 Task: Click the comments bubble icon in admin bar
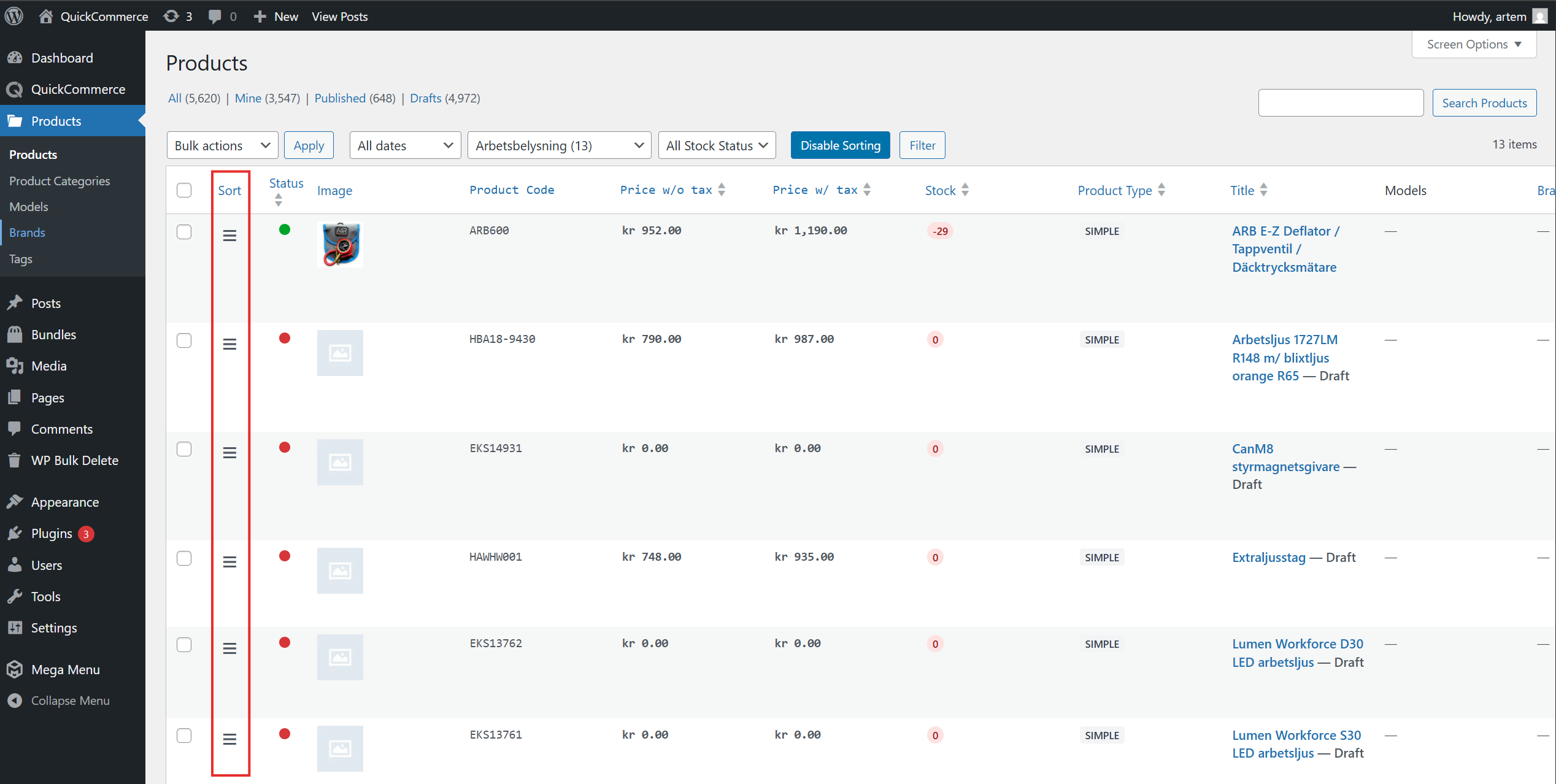pos(215,16)
